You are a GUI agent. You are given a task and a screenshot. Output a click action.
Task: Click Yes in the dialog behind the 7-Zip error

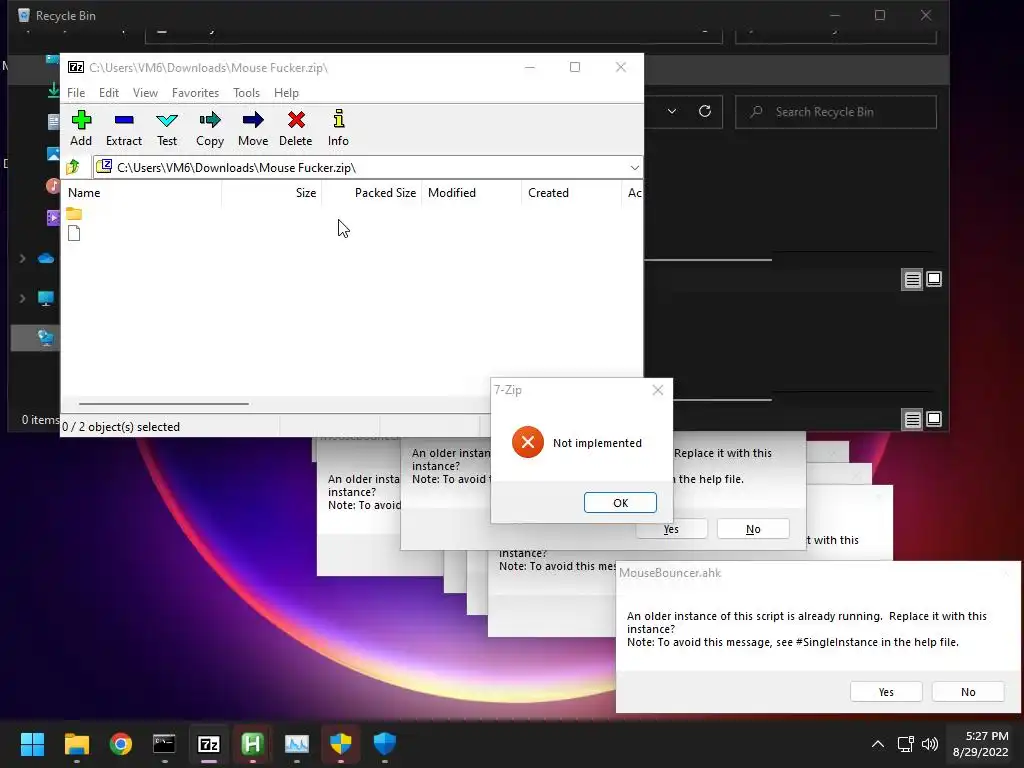click(x=671, y=529)
